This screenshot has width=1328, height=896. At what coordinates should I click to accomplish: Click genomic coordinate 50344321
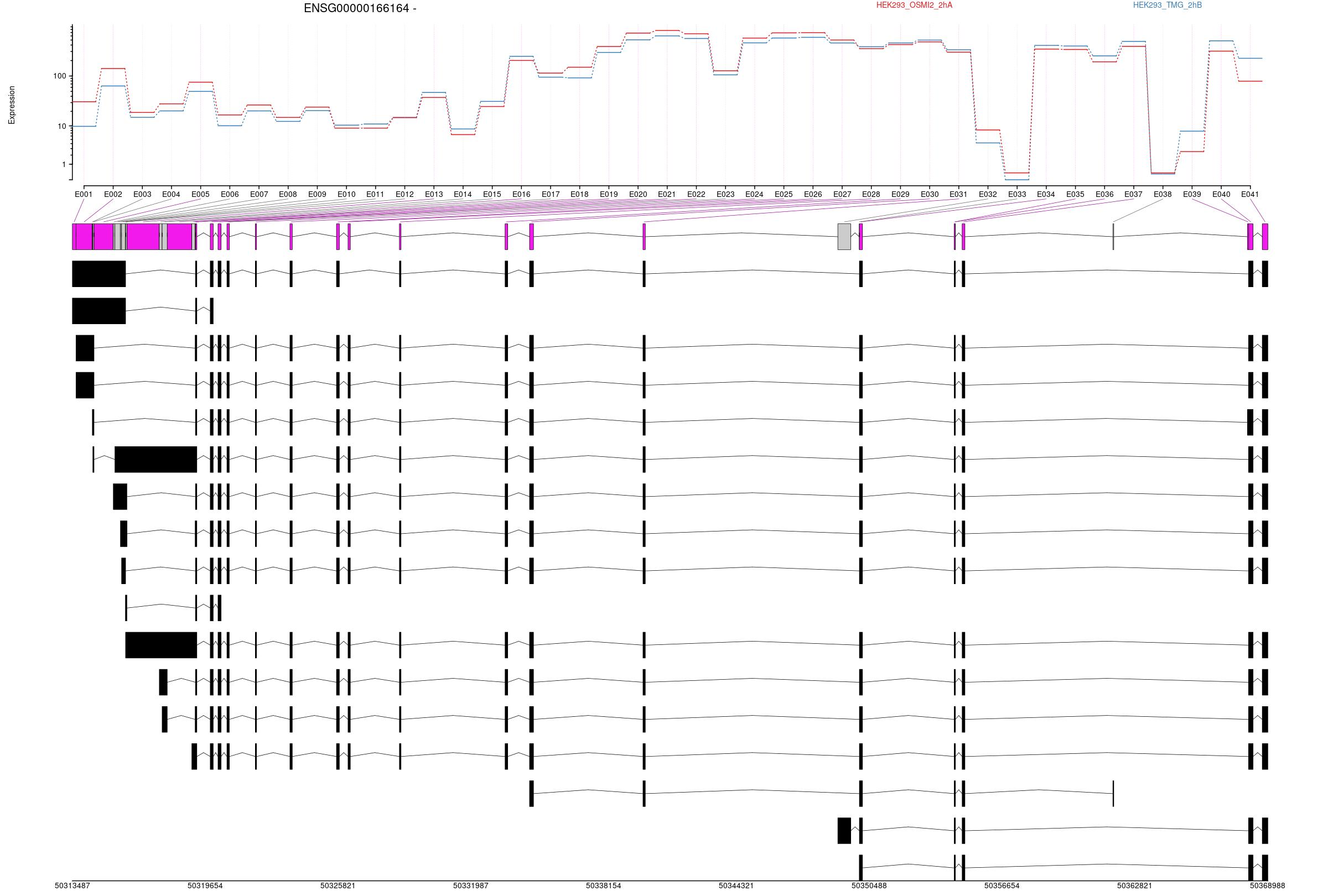tap(736, 885)
